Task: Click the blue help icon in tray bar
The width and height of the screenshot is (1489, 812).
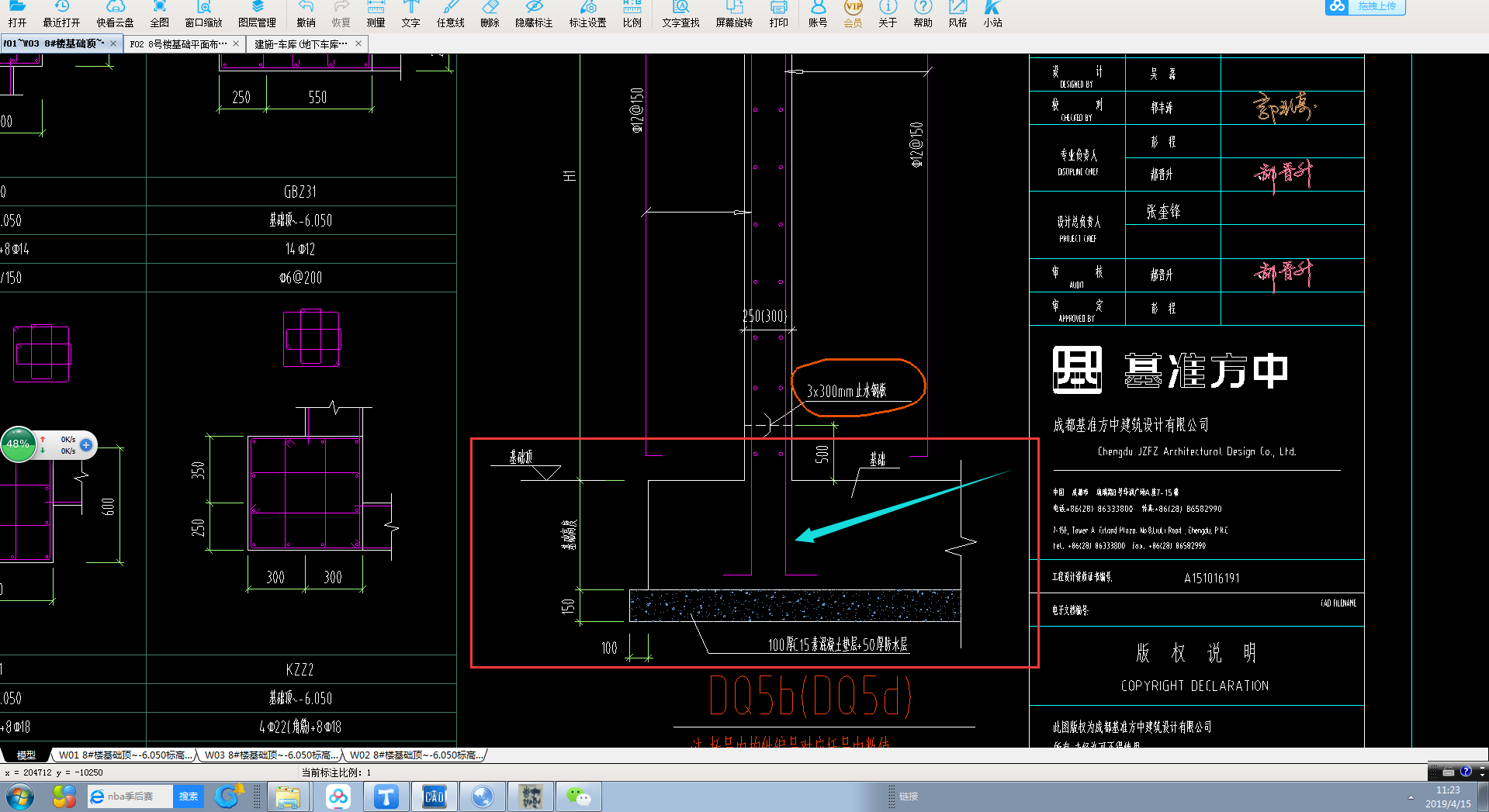Action: pyautogui.click(x=1465, y=772)
